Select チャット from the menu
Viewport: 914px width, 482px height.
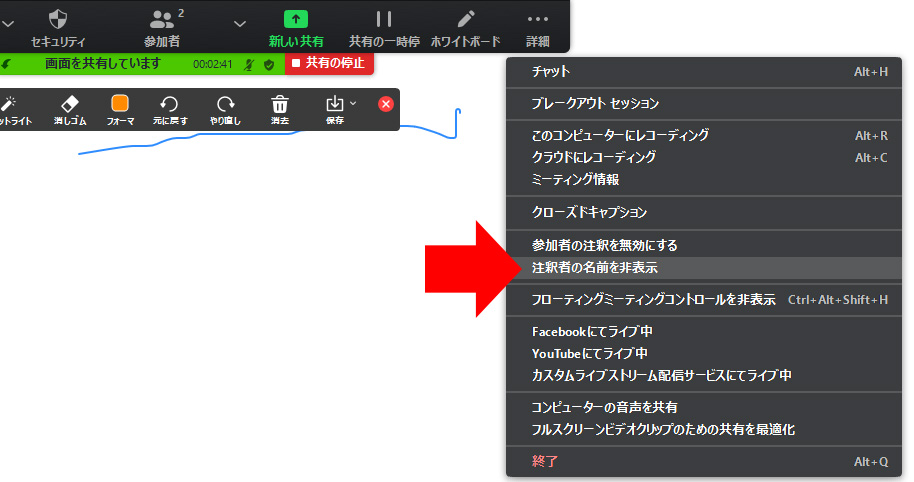pyautogui.click(x=551, y=72)
